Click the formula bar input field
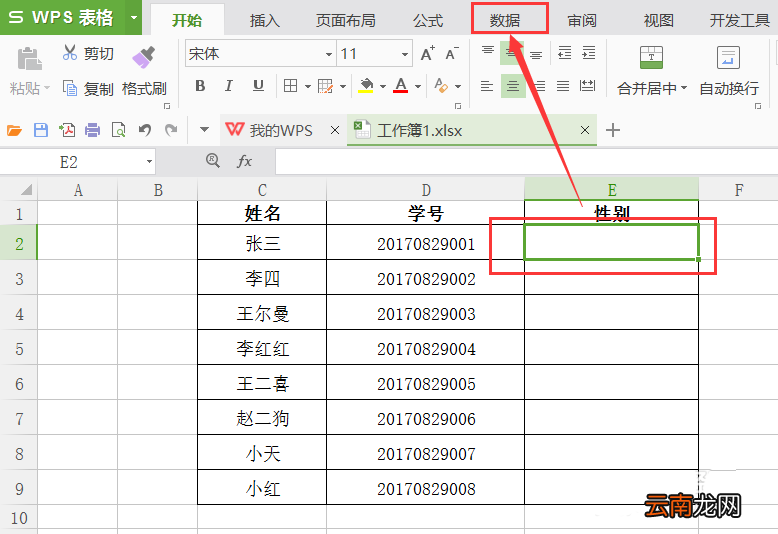 click(526, 162)
